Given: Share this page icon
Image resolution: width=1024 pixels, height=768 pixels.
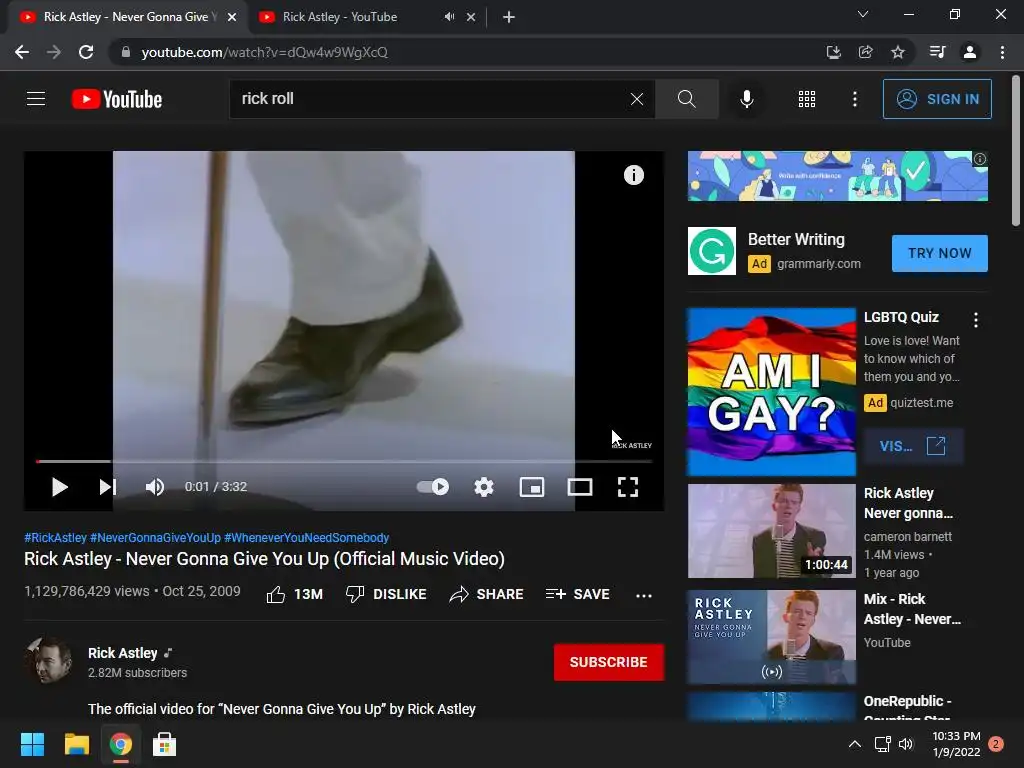Looking at the screenshot, I should [865, 52].
